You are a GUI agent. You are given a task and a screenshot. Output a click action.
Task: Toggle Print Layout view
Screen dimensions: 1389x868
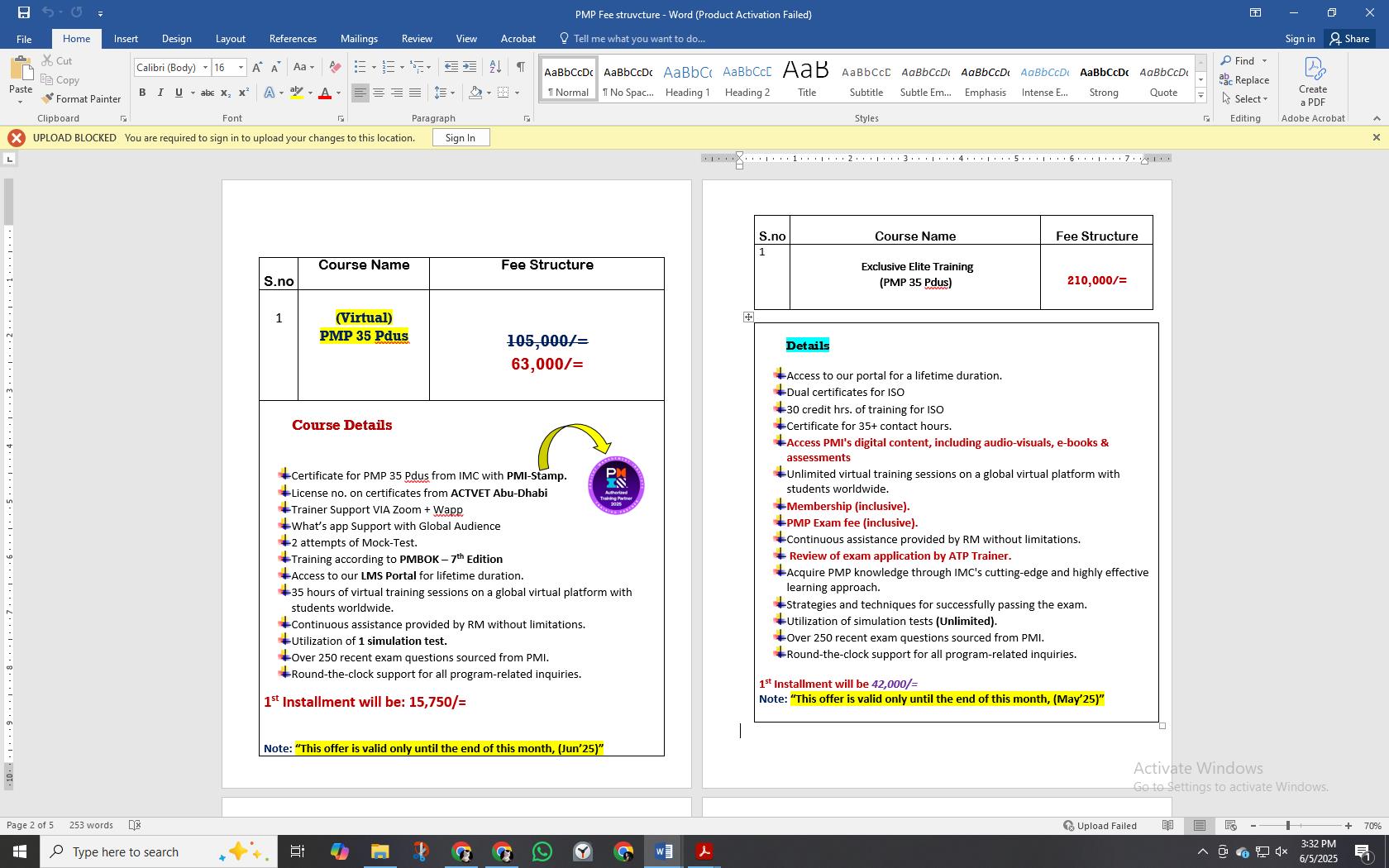(x=1200, y=825)
